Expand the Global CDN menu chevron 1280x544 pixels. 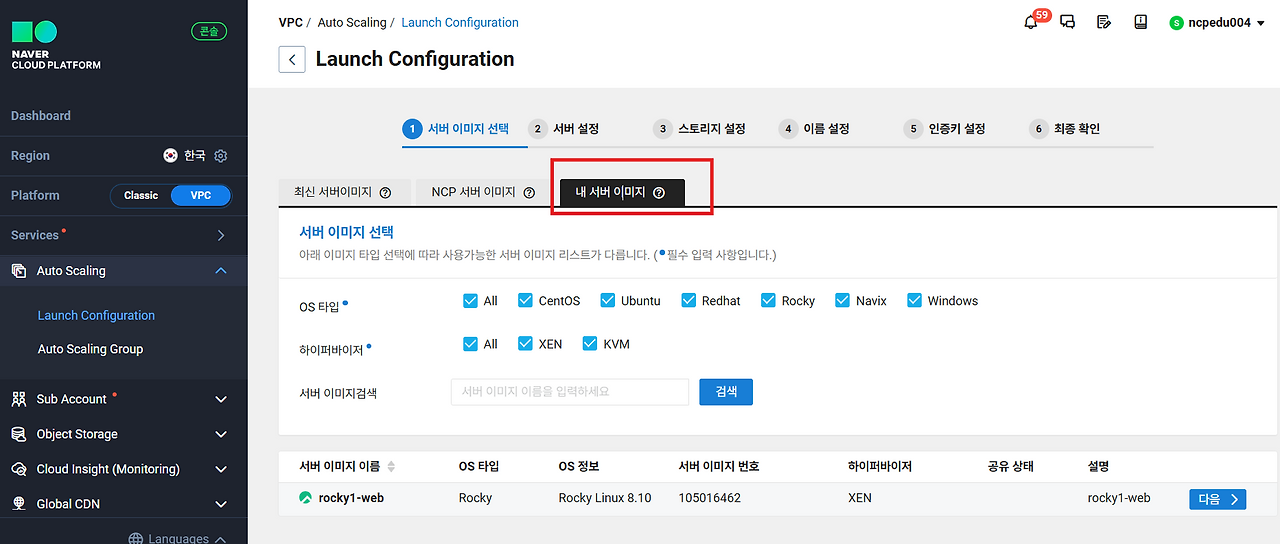click(x=221, y=504)
